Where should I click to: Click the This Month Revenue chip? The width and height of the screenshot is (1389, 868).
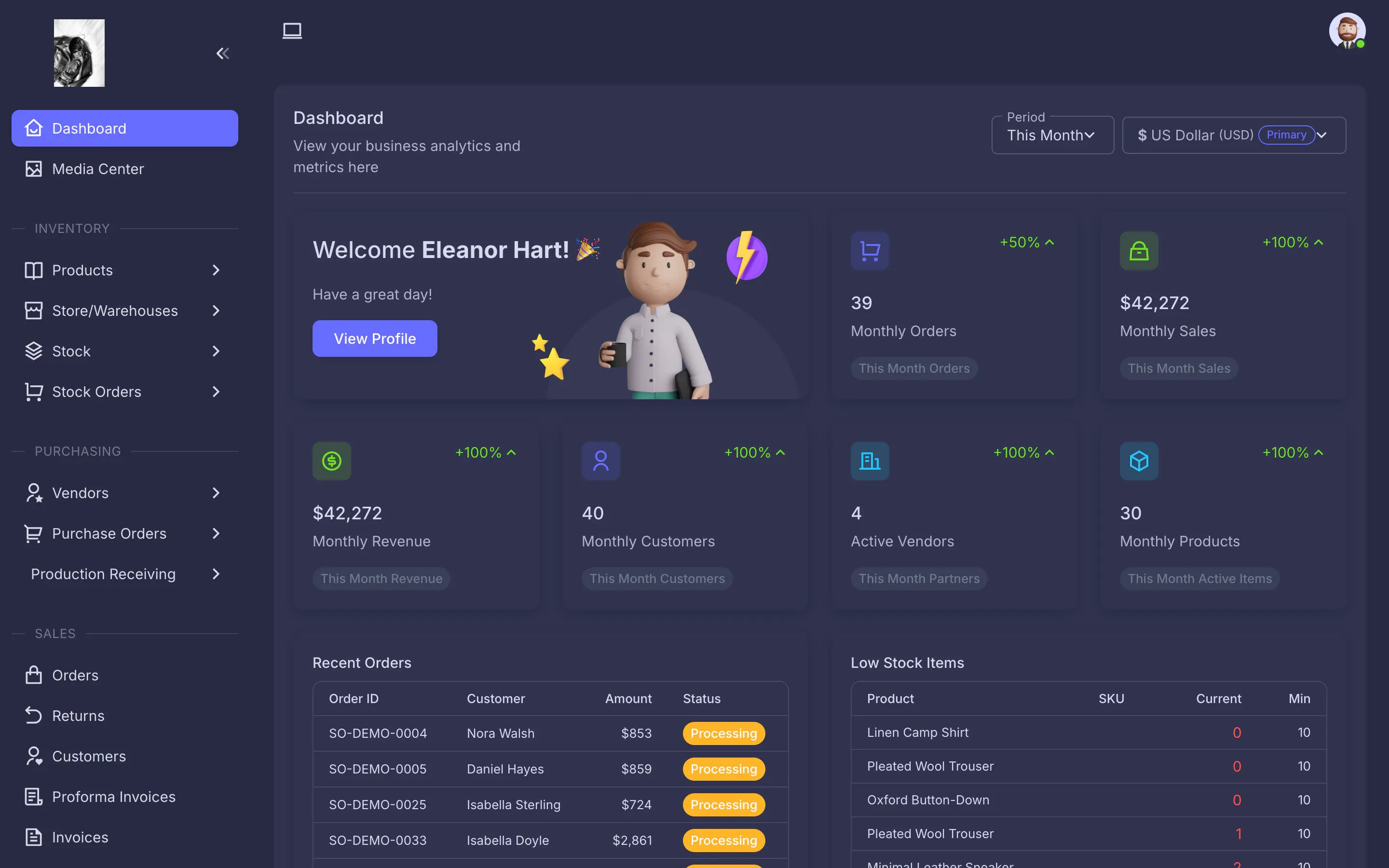[381, 579]
